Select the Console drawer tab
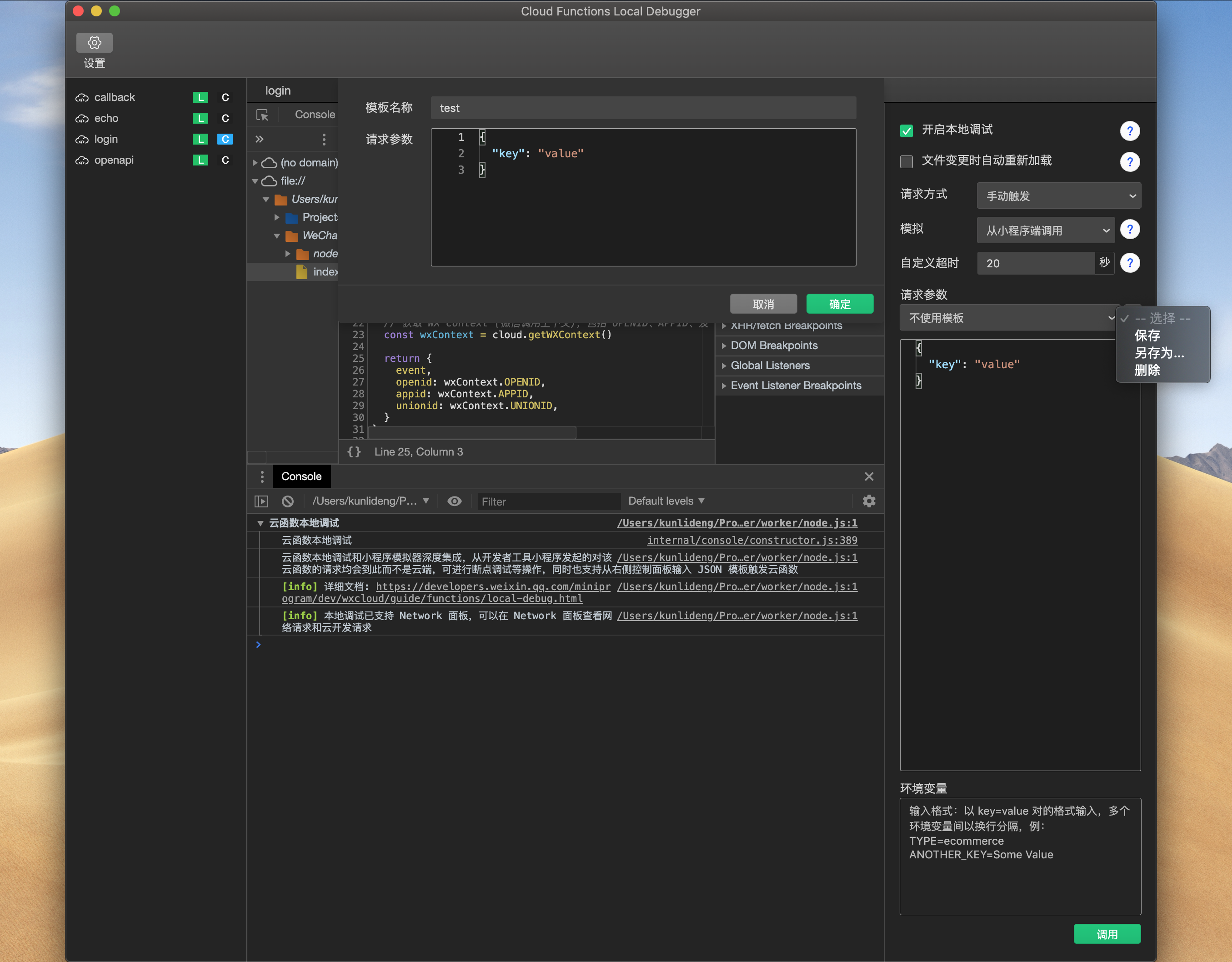 coord(301,476)
